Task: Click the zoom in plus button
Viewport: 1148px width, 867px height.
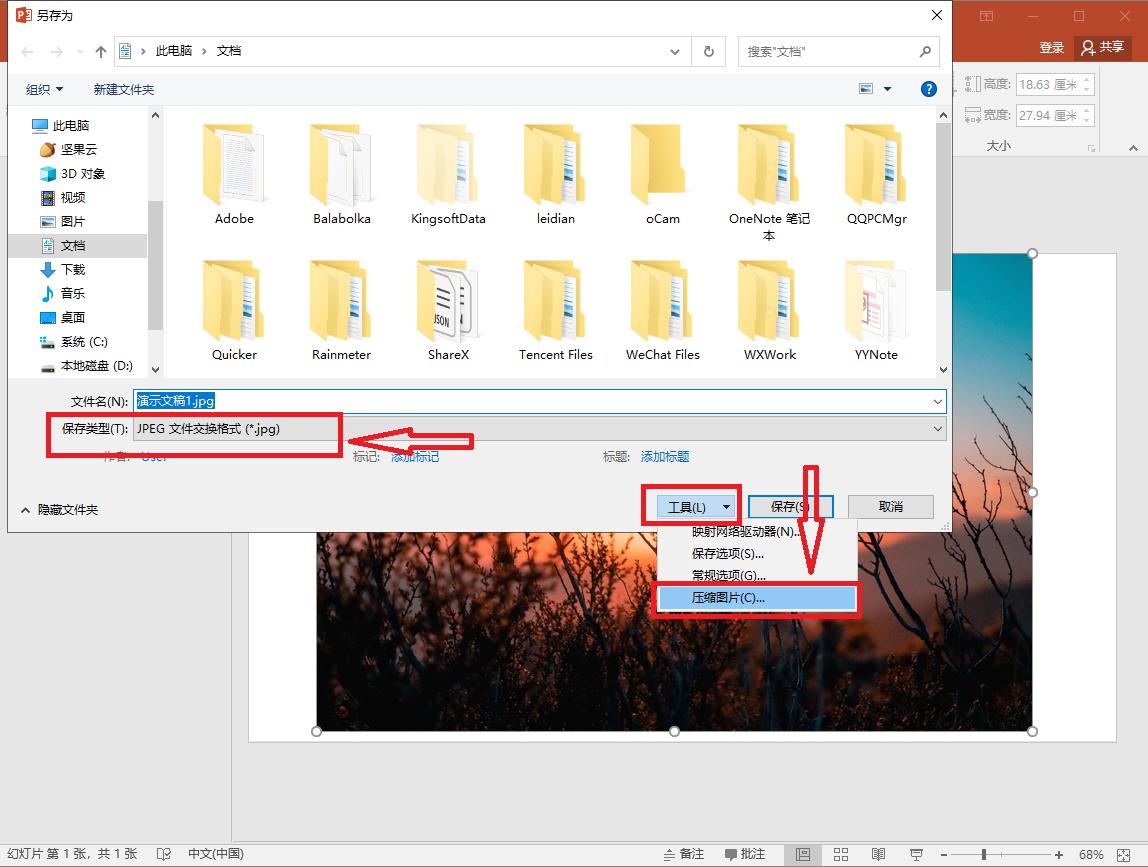Action: click(x=1059, y=855)
